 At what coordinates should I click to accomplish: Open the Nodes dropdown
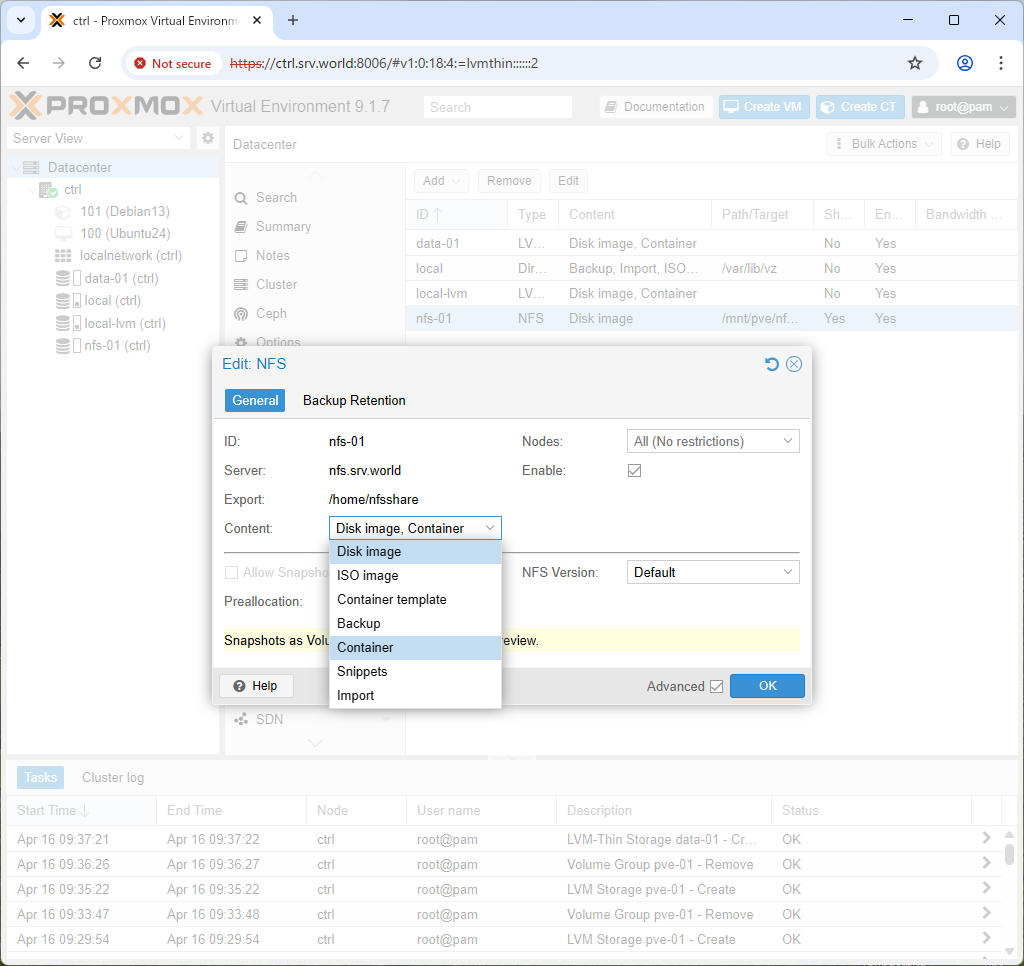(712, 442)
